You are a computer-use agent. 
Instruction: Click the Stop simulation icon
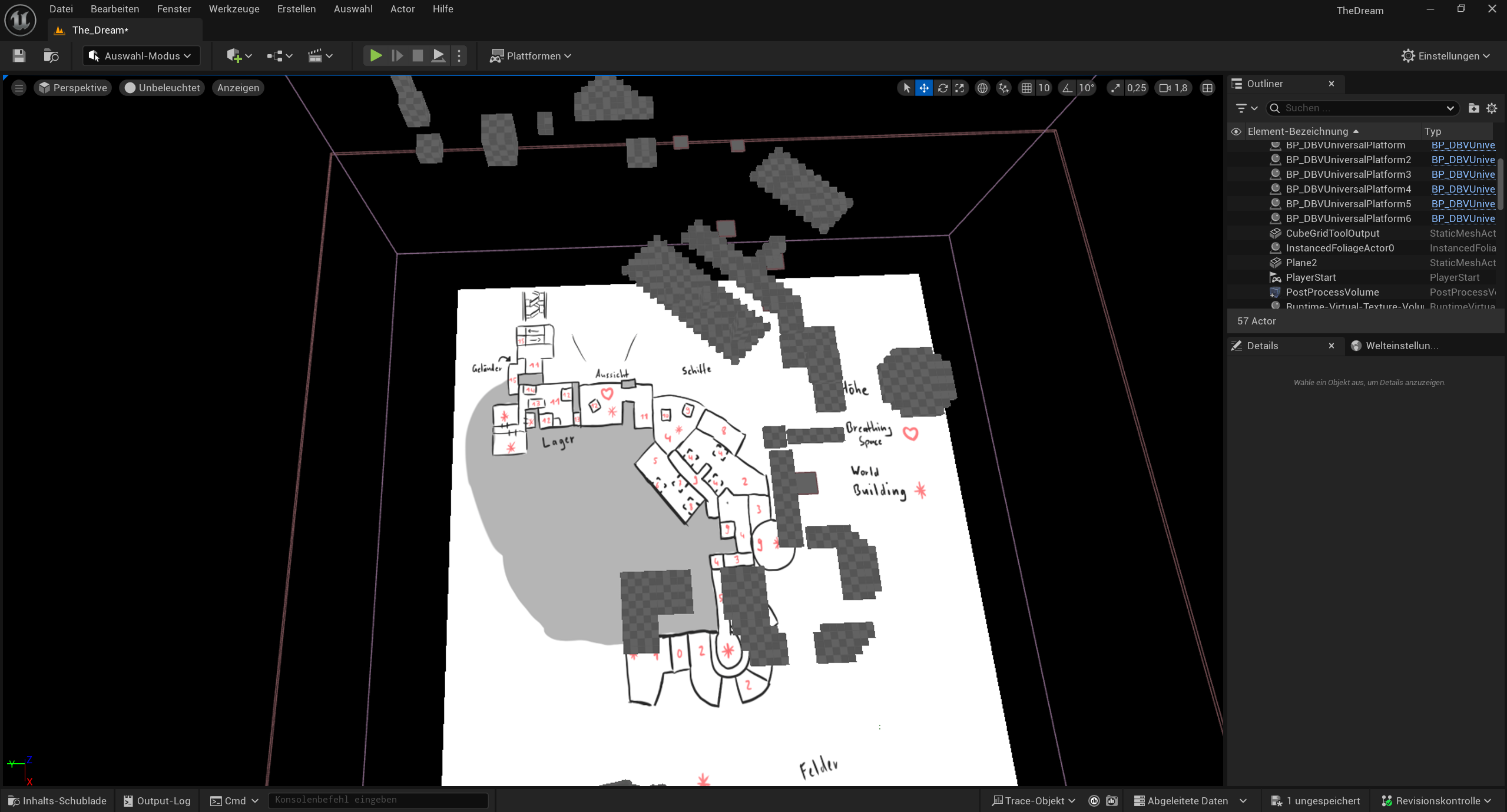tap(418, 56)
